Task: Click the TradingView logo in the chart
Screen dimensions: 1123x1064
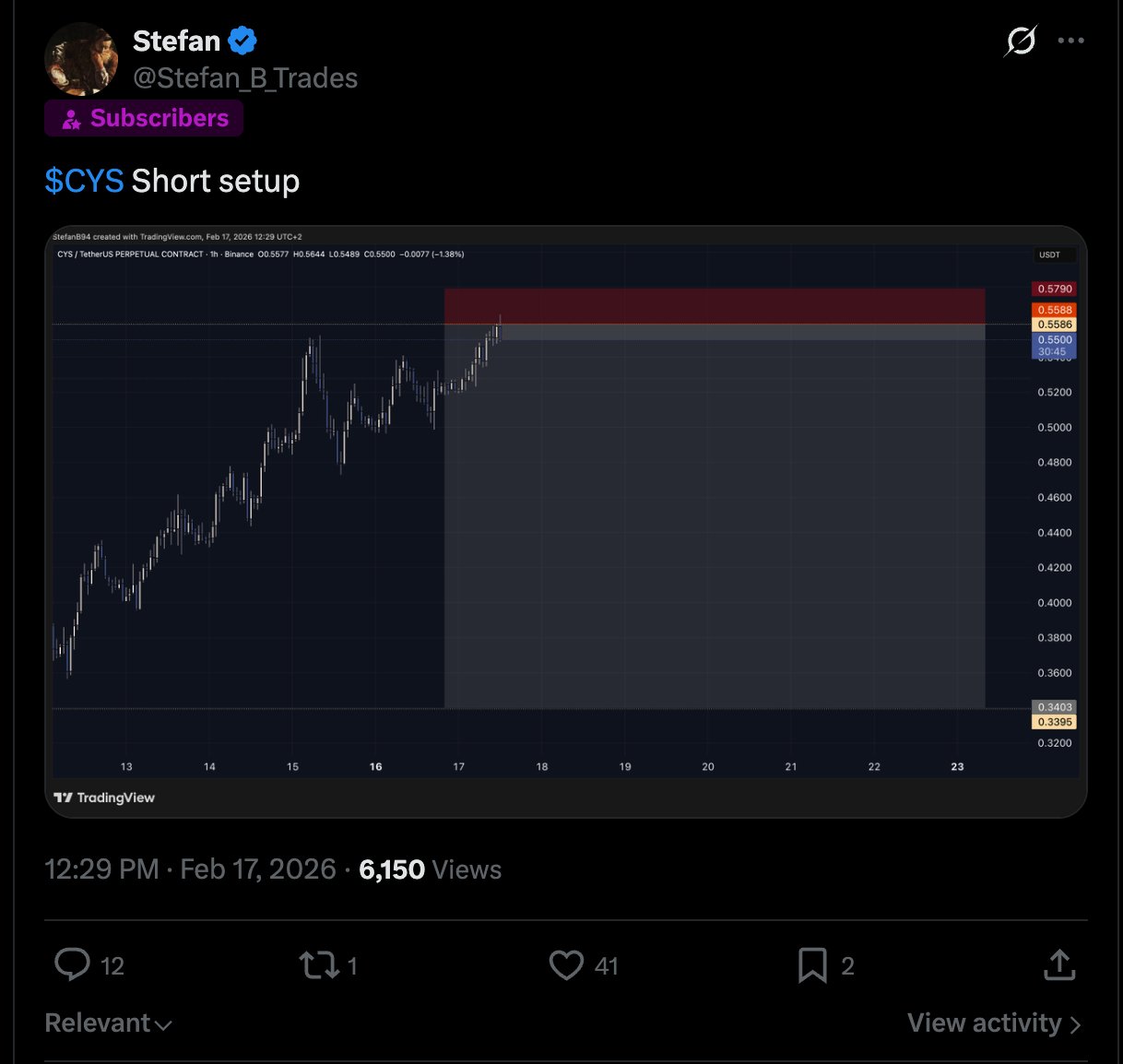Action: (104, 798)
